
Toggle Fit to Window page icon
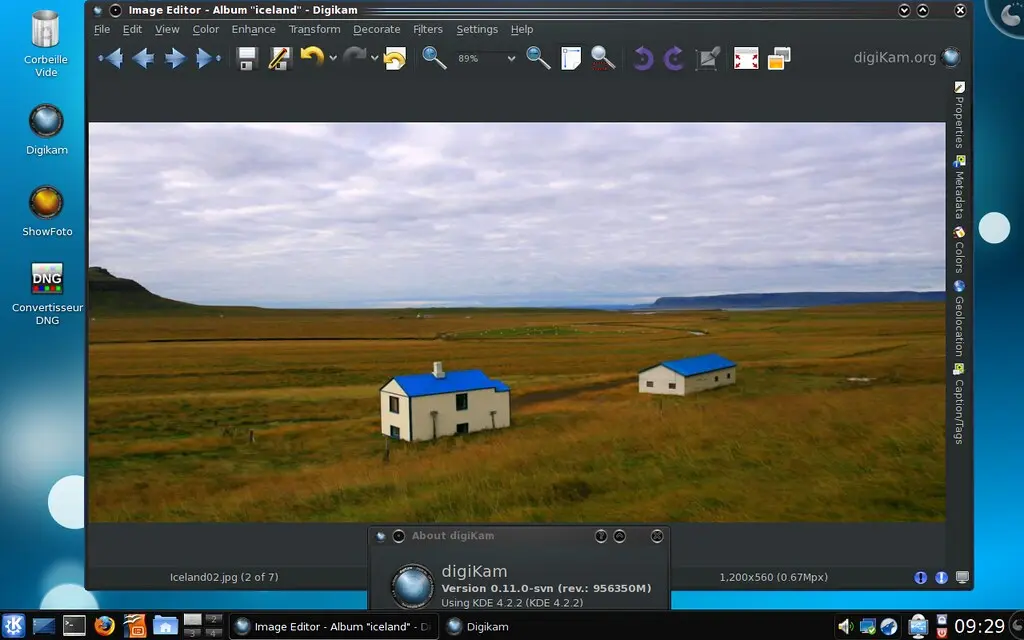click(x=571, y=59)
